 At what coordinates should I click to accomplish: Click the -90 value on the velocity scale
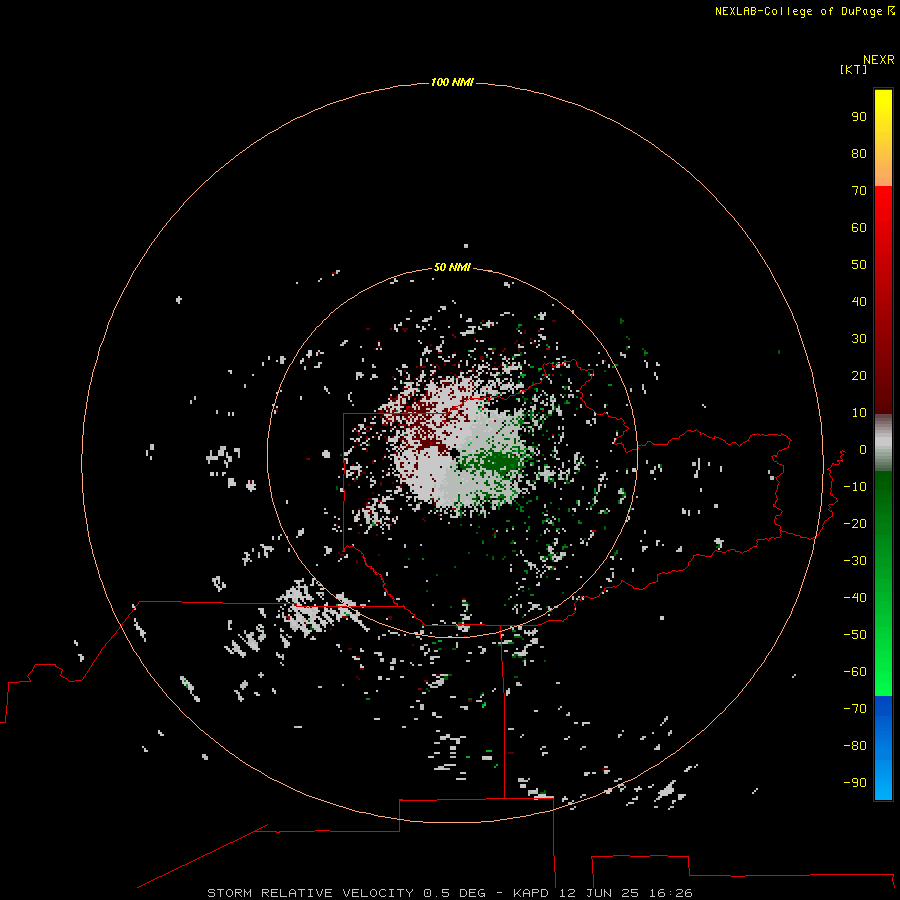click(x=855, y=783)
